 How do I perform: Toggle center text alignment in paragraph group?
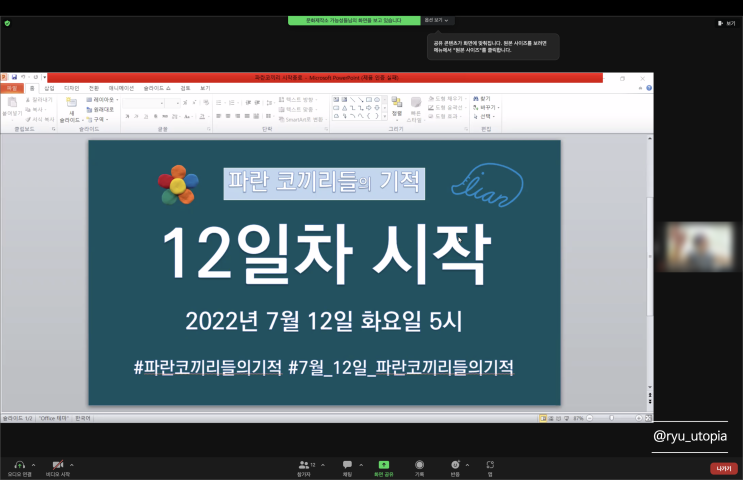[x=228, y=116]
